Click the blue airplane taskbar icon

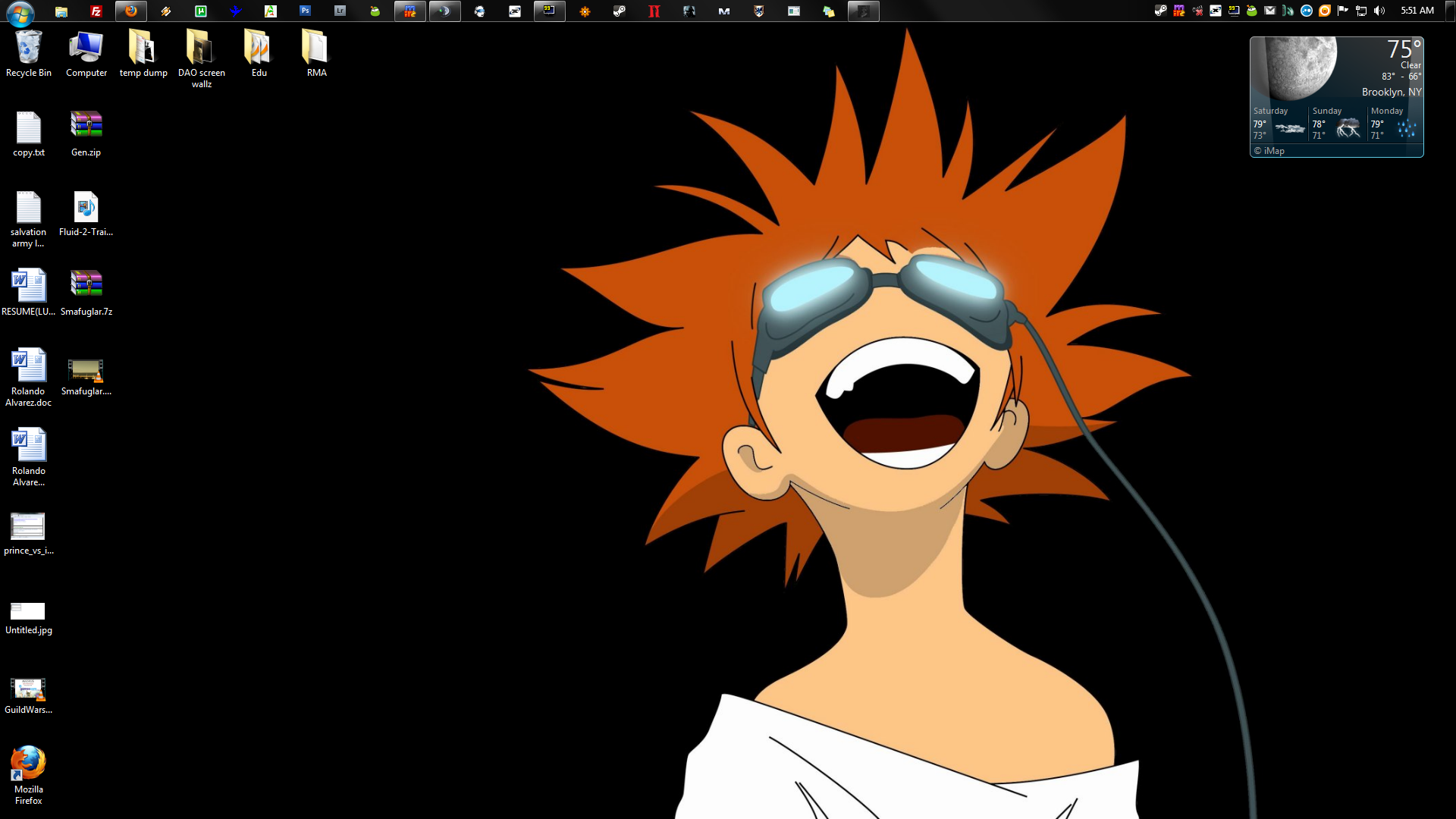236,11
